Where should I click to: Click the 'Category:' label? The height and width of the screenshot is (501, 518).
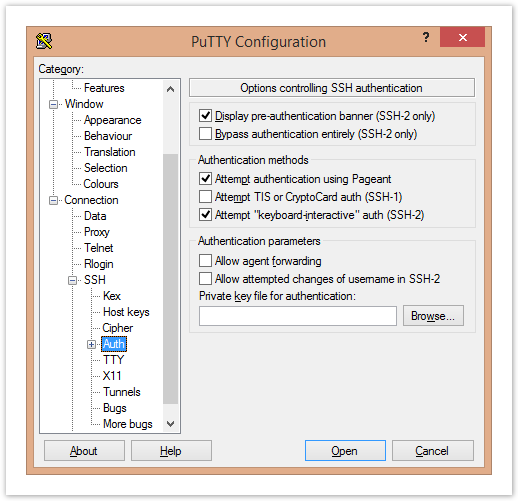tap(61, 69)
